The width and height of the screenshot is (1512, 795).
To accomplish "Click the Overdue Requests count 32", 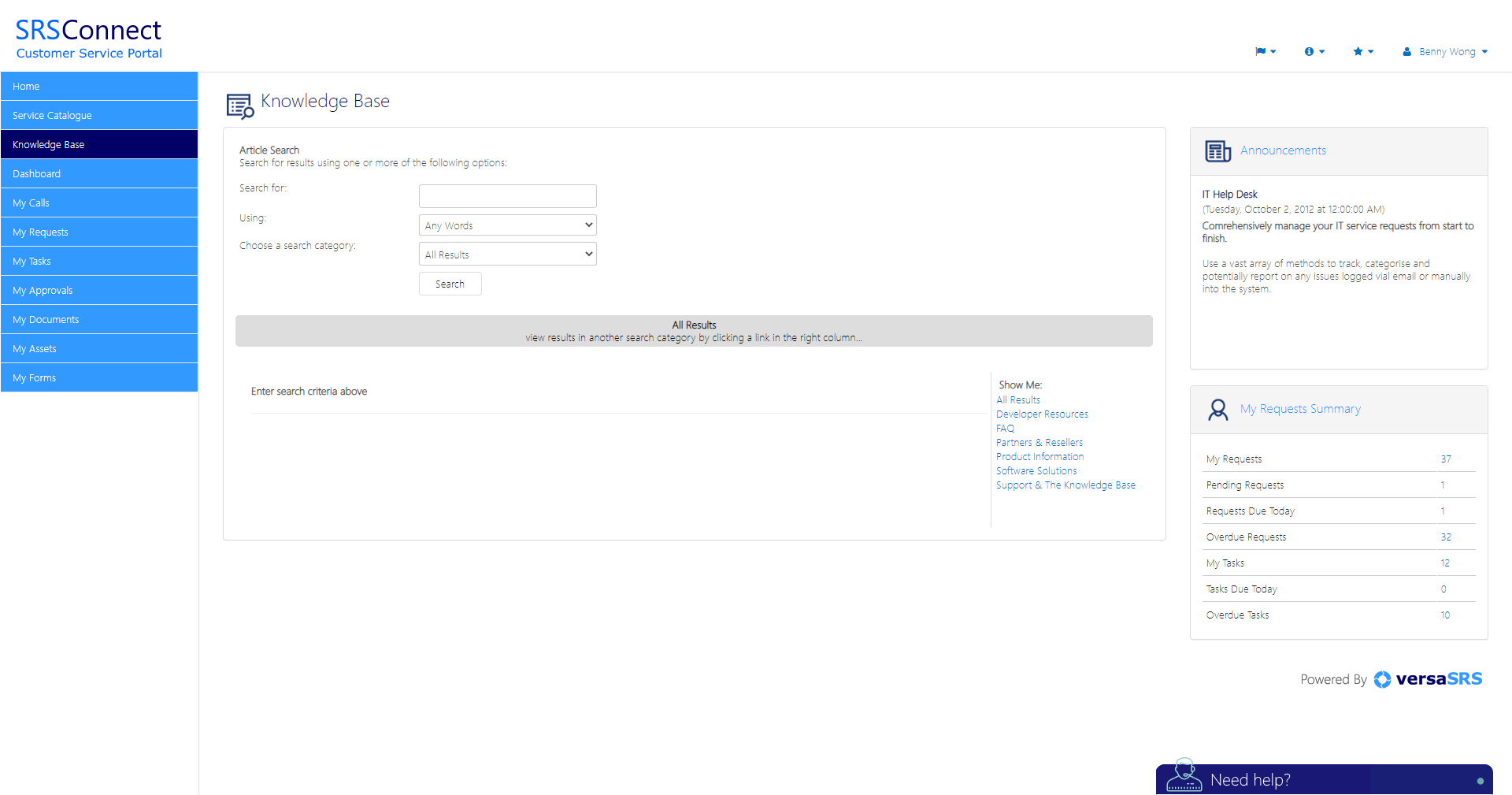I will [x=1445, y=537].
